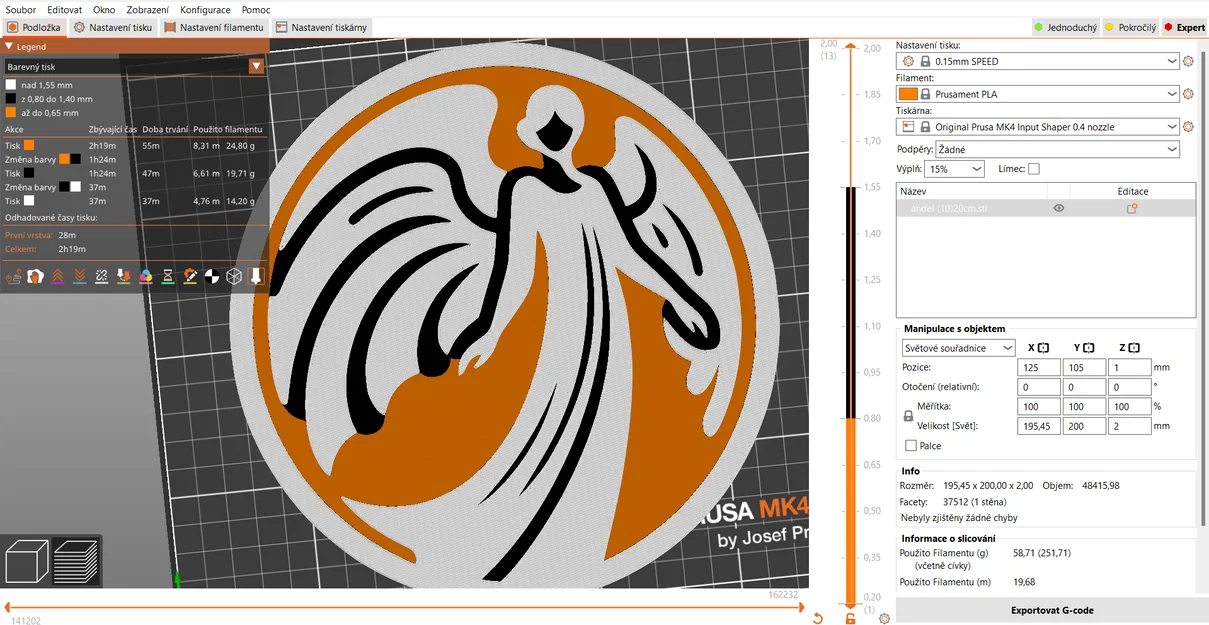Open the 0.15mm SPEED print profile dropdown
Viewport: 1209px width, 625px height.
point(1040,61)
